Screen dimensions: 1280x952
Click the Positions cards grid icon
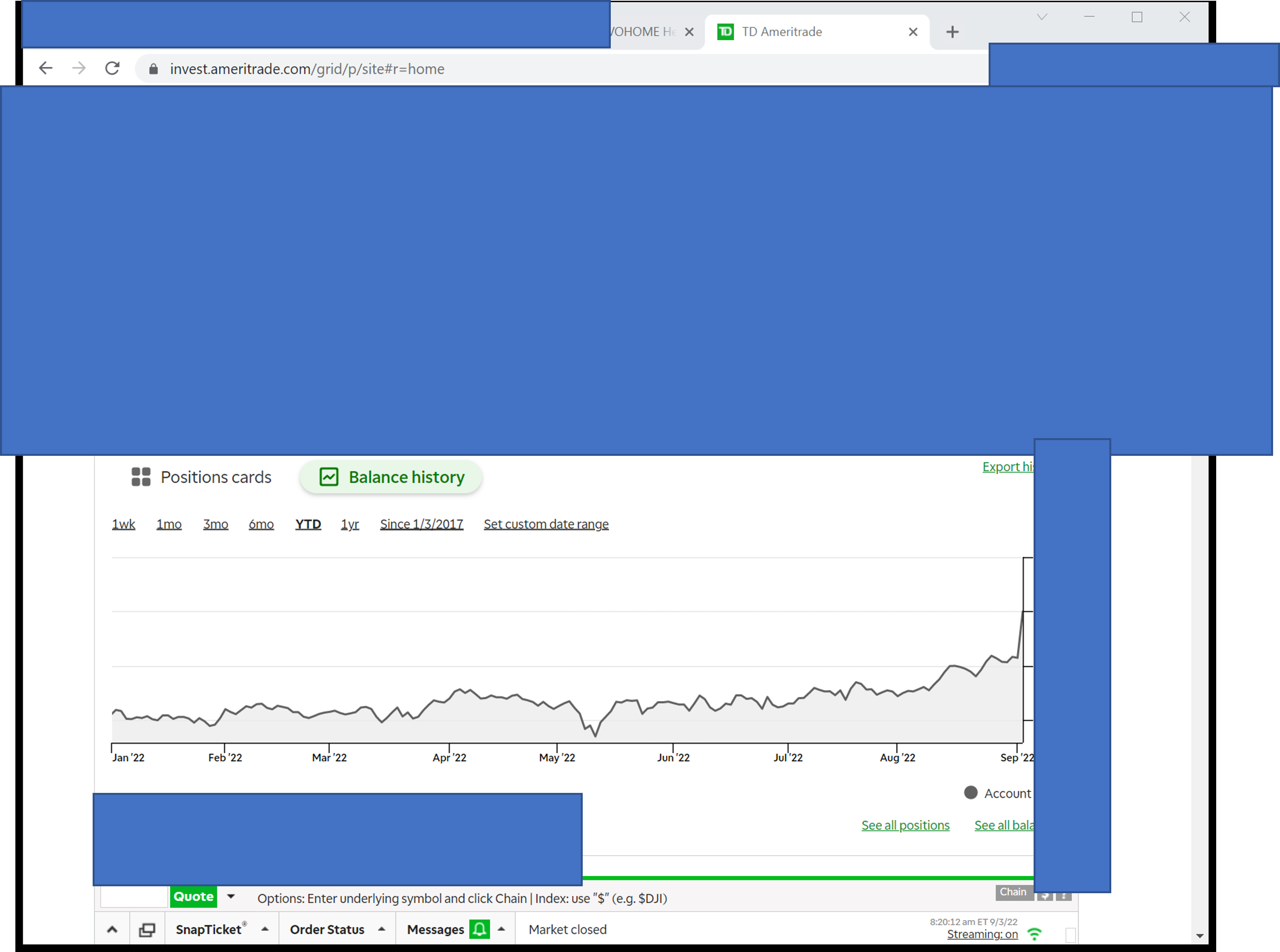[141, 477]
